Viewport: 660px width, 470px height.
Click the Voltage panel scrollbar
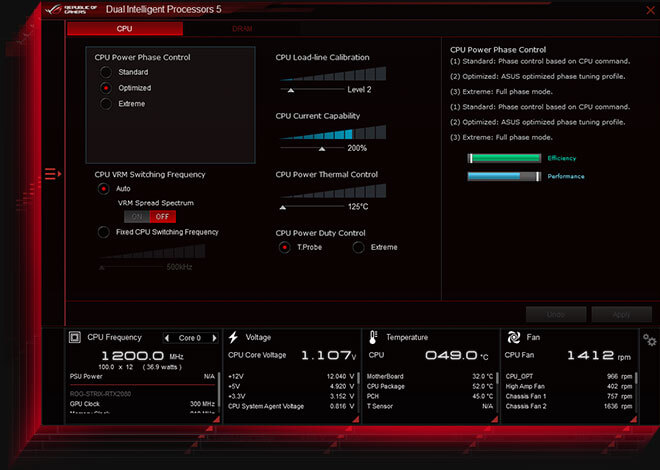(x=359, y=379)
